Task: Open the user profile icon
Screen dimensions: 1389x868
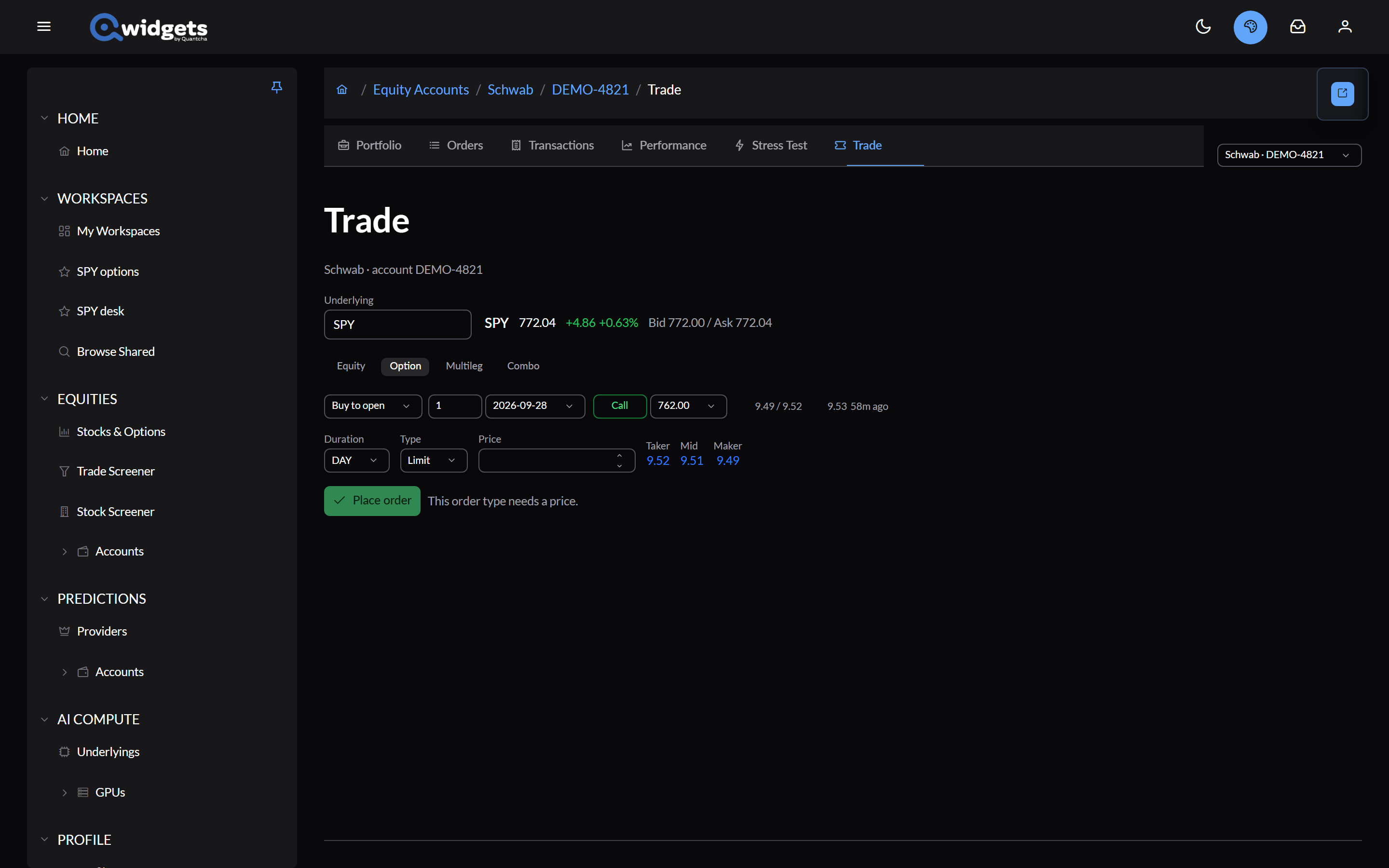Action: point(1345,27)
